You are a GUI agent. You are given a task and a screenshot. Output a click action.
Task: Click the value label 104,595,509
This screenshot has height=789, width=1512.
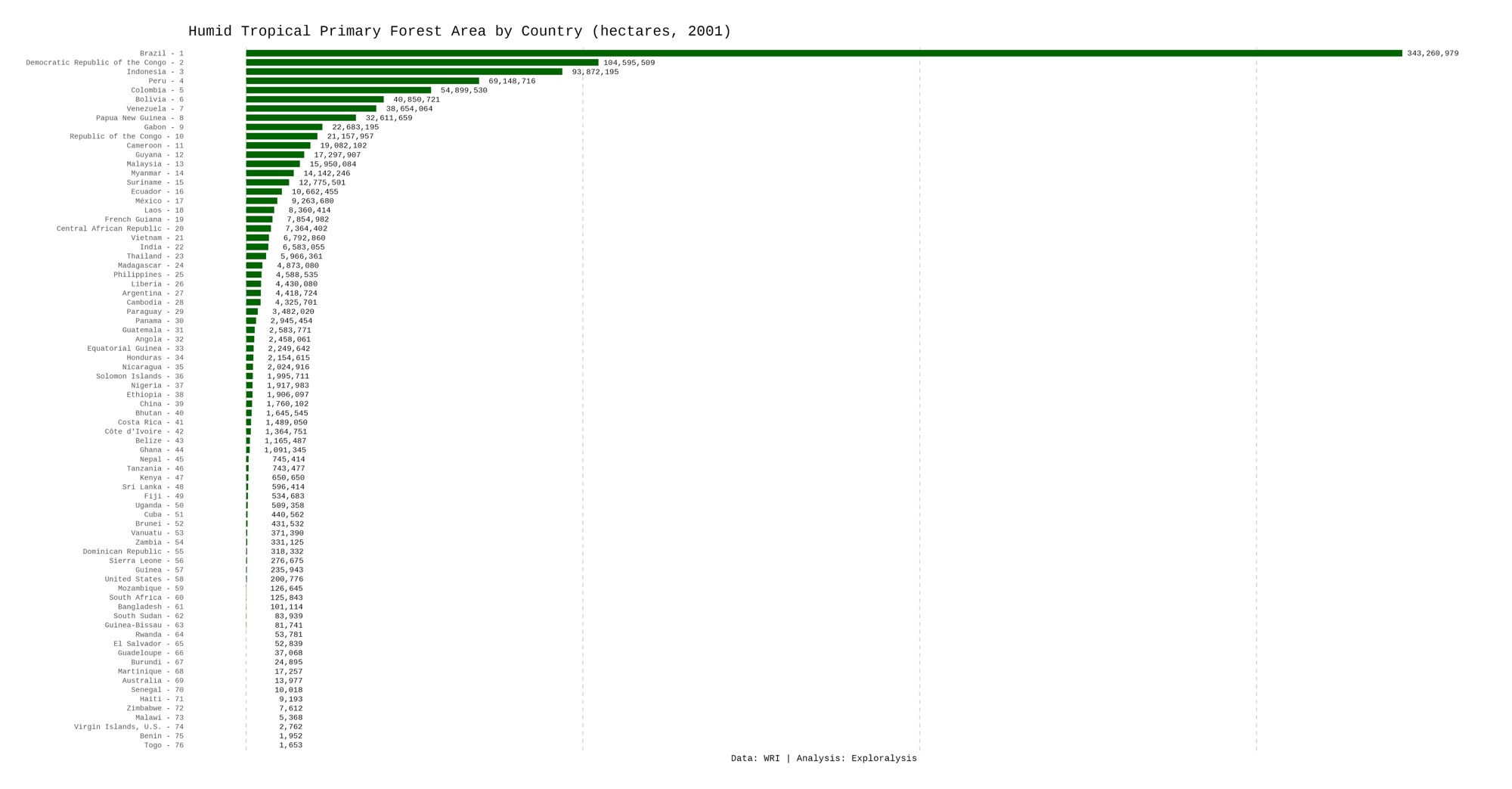[x=629, y=63]
